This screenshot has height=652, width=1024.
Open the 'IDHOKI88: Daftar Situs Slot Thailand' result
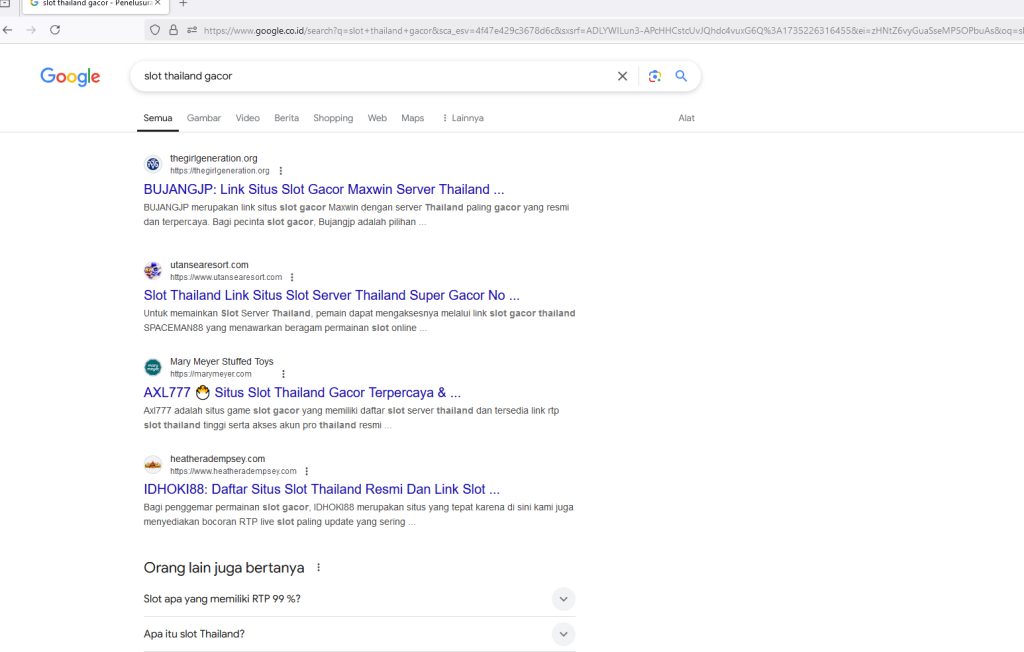click(321, 489)
